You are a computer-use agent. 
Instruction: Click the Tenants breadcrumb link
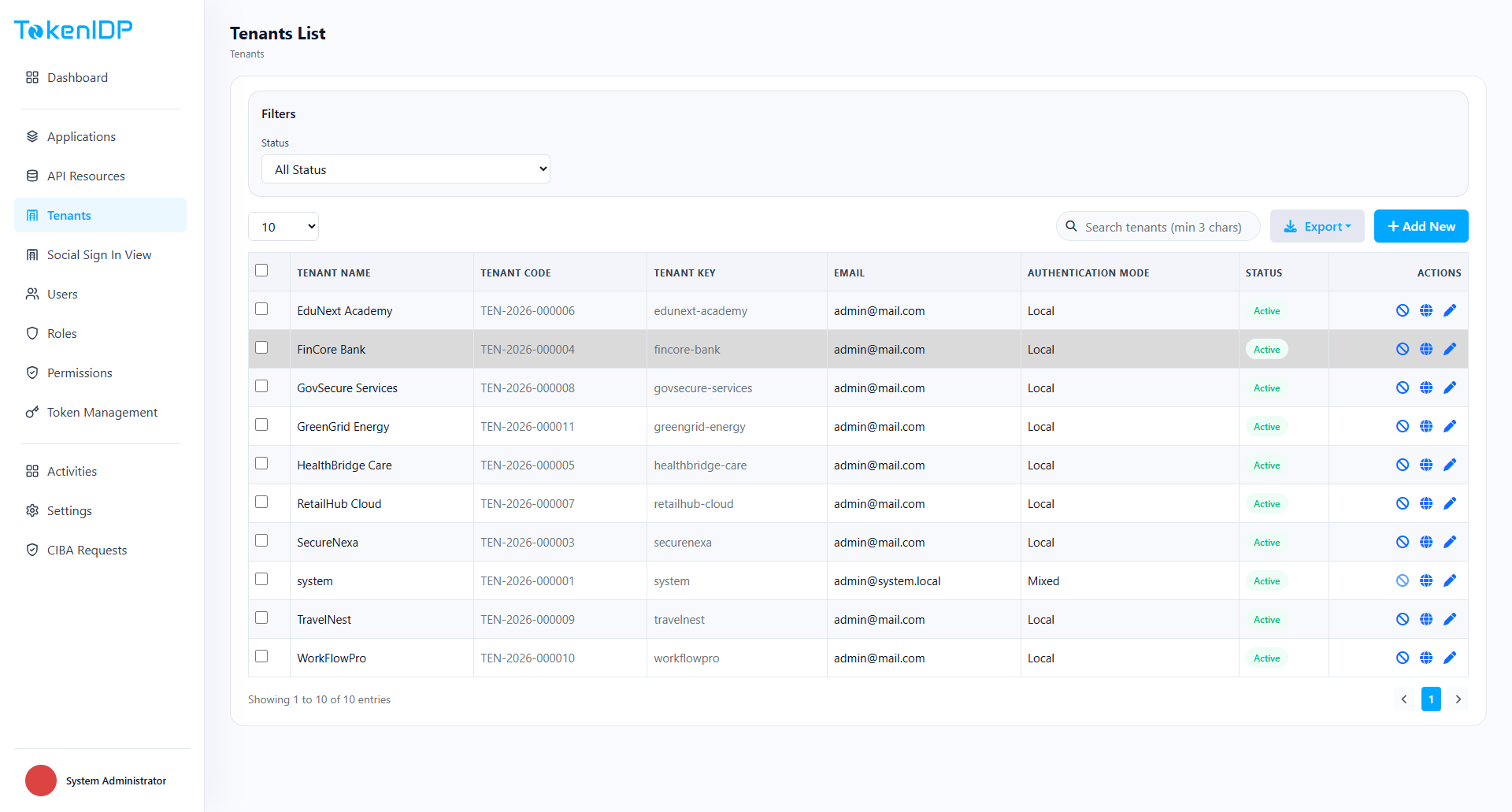246,54
